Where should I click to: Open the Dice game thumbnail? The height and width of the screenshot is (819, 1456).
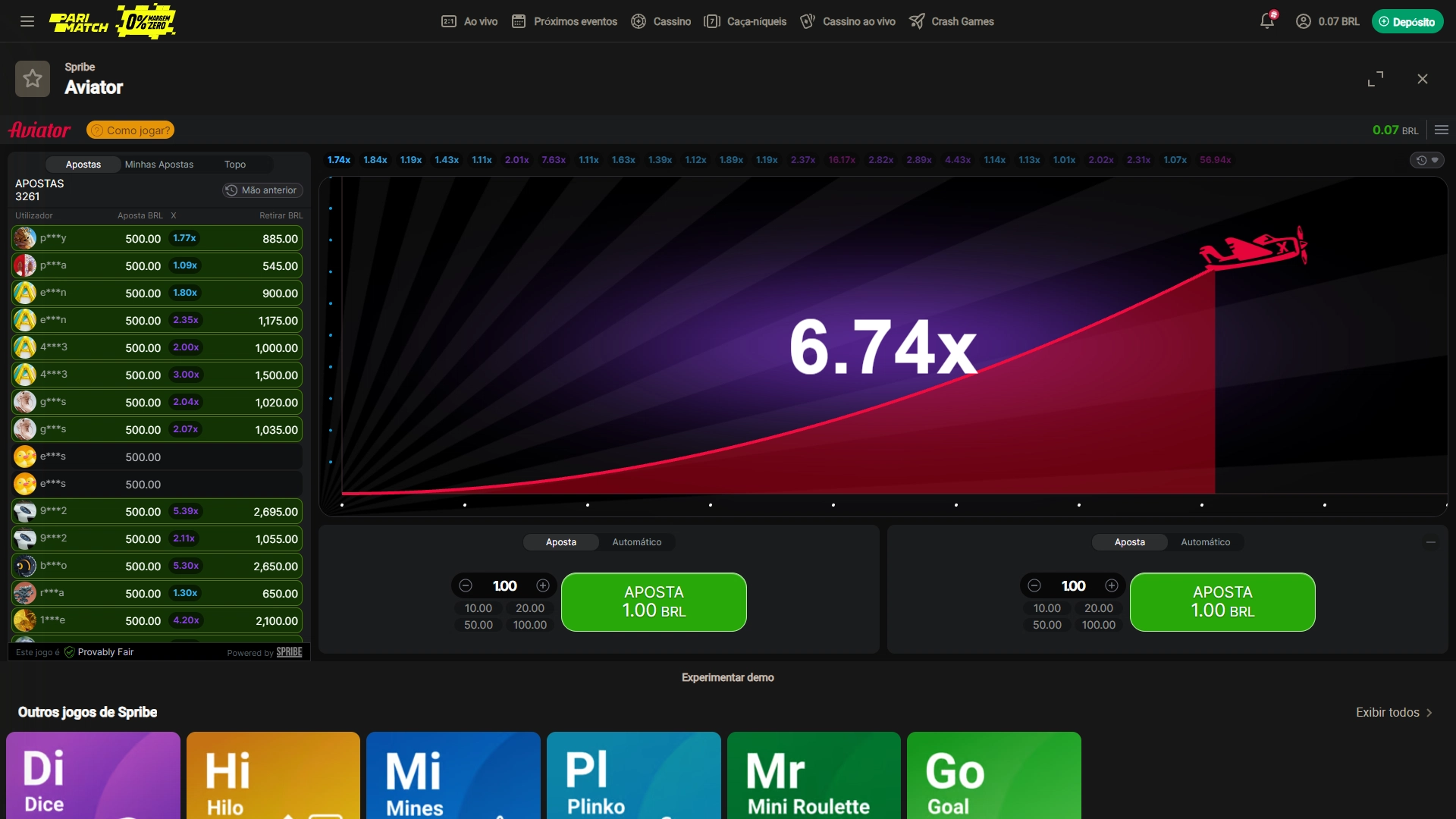[93, 775]
